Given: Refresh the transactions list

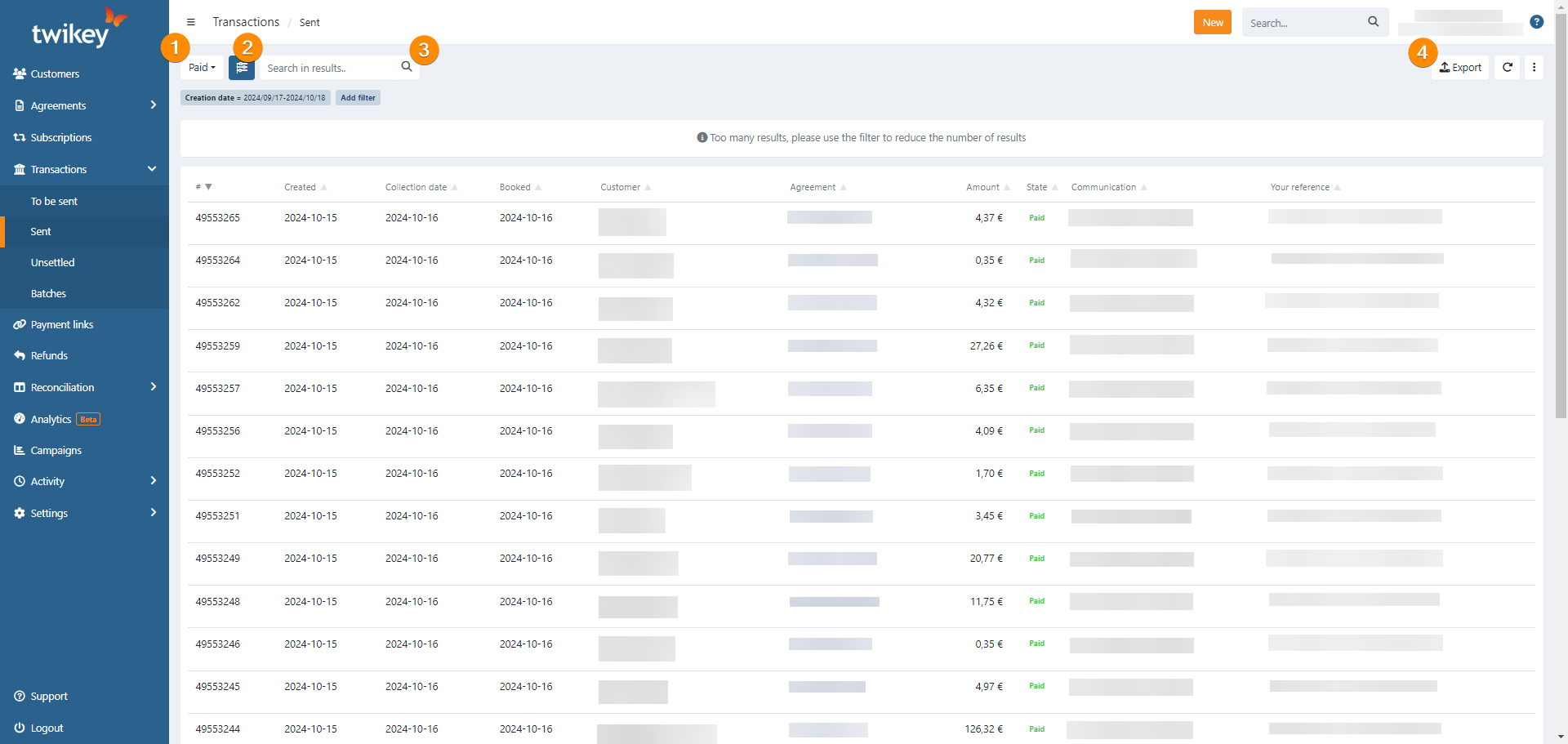Looking at the screenshot, I should tap(1508, 68).
